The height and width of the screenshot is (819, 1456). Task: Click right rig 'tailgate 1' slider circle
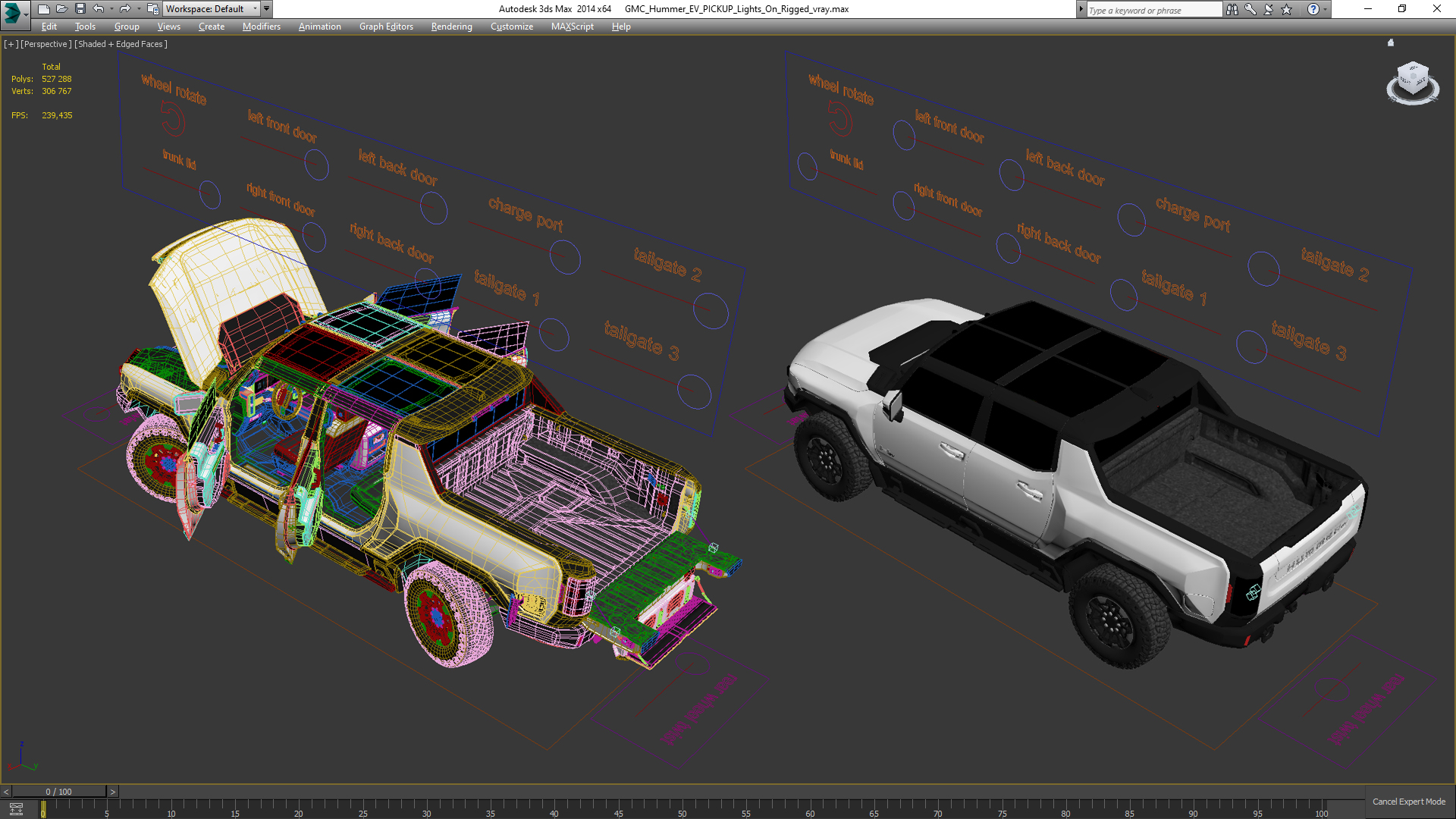point(1124,294)
